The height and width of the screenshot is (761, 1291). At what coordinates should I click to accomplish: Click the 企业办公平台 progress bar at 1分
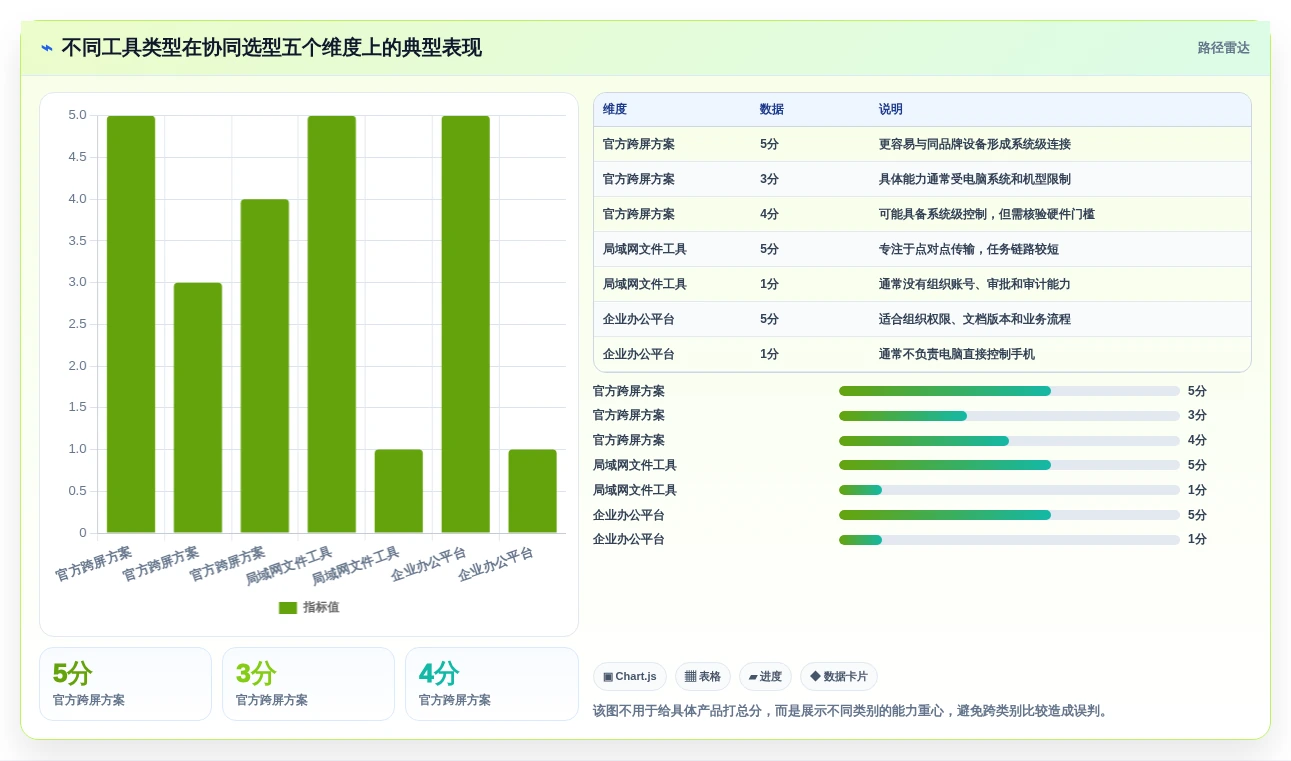pyautogui.click(x=1009, y=540)
